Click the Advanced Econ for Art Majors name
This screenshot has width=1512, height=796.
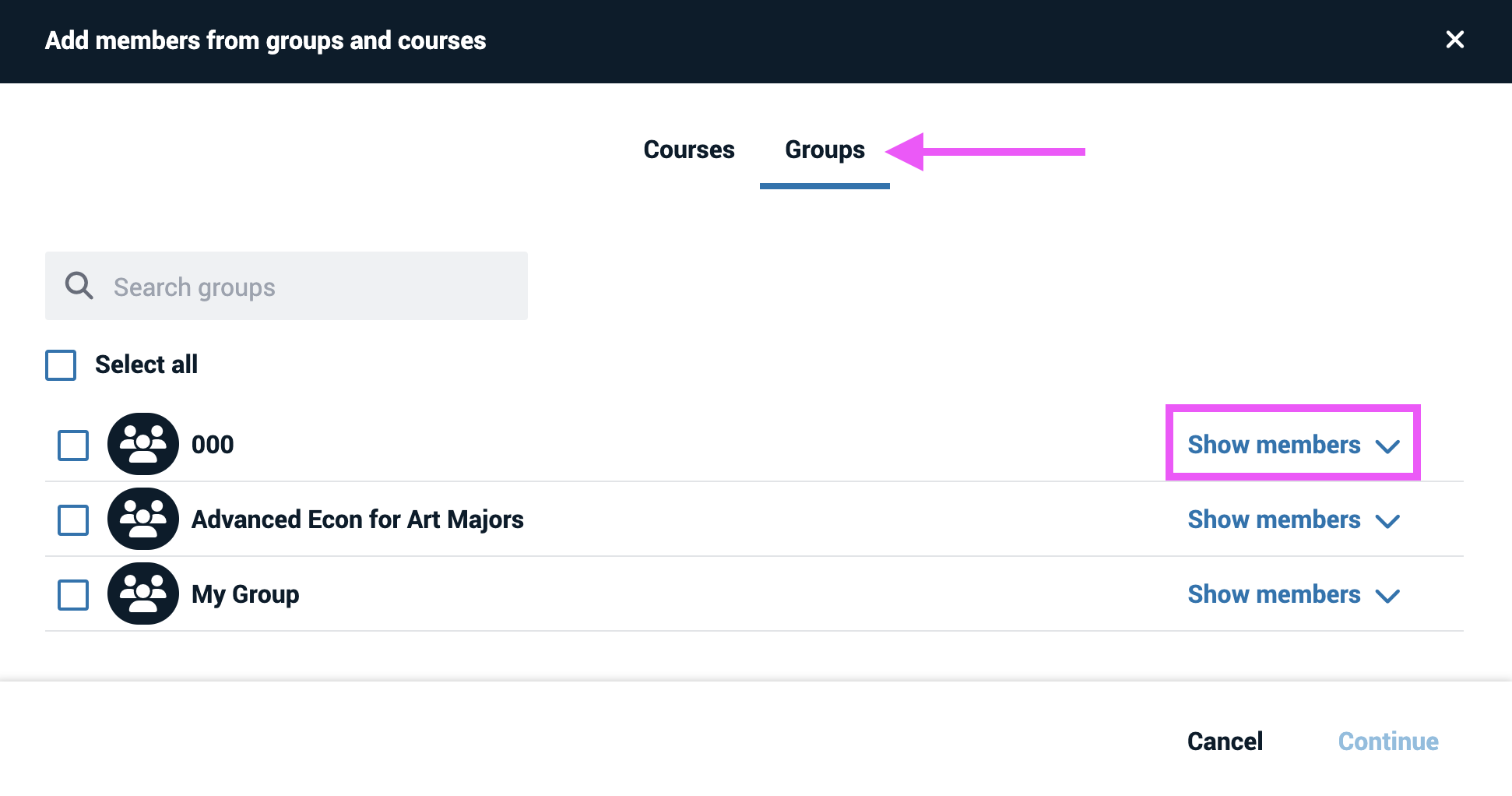[357, 520]
